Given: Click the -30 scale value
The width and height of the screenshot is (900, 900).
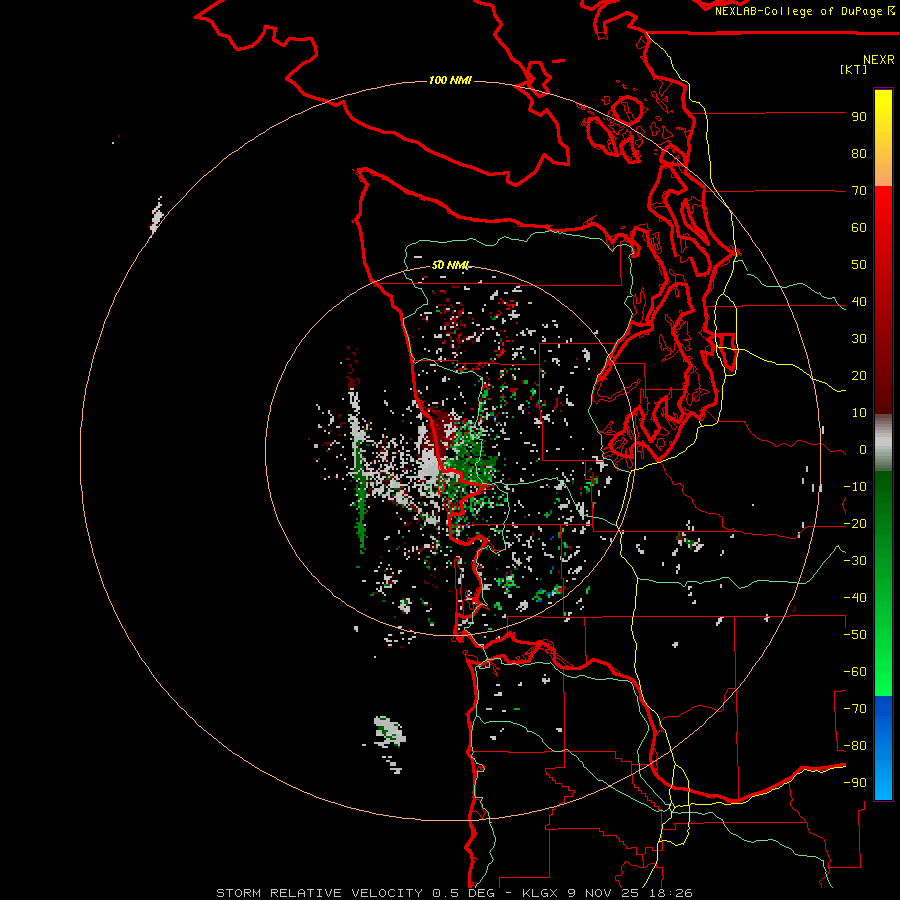Looking at the screenshot, I should 855,561.
